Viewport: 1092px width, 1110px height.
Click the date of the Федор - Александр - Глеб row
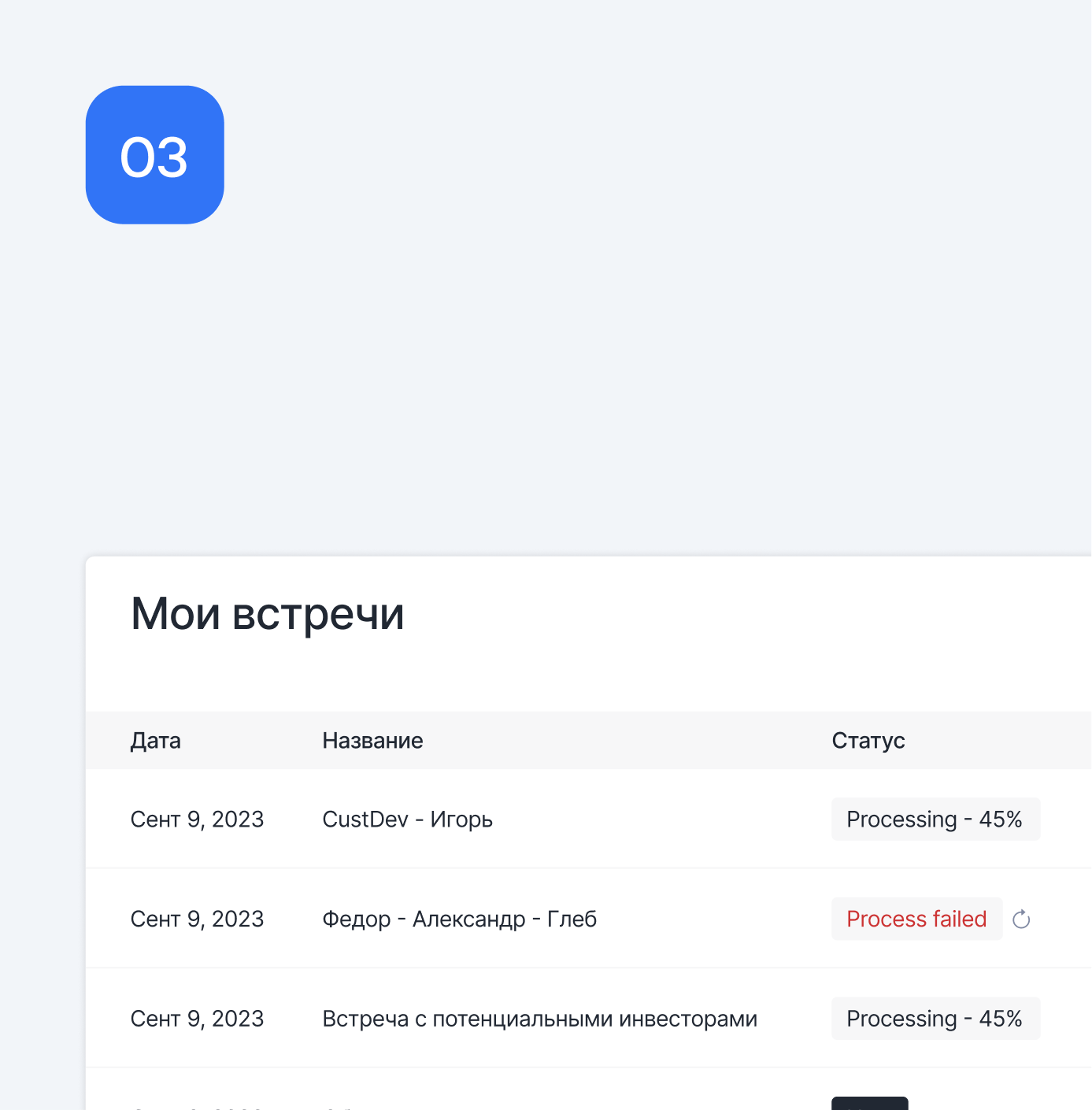pos(197,919)
